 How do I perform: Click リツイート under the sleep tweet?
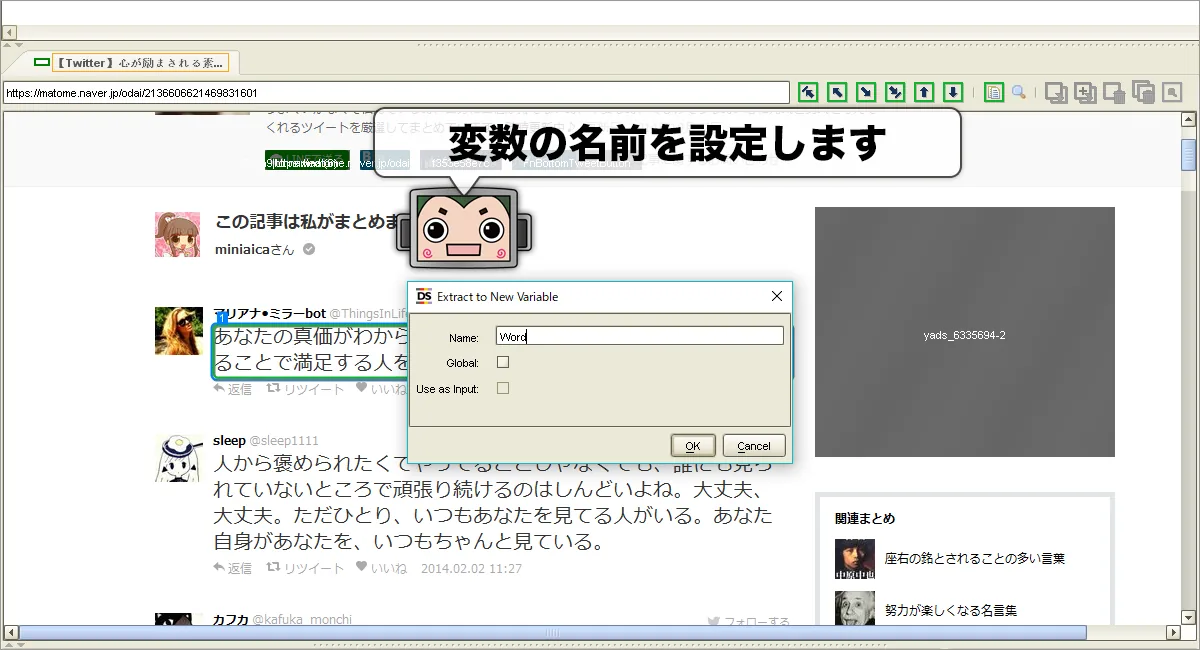pos(305,568)
